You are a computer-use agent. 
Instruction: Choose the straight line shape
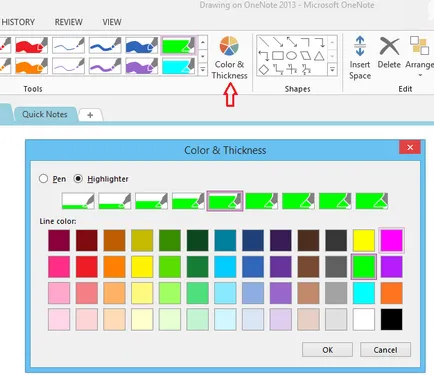click(x=264, y=42)
